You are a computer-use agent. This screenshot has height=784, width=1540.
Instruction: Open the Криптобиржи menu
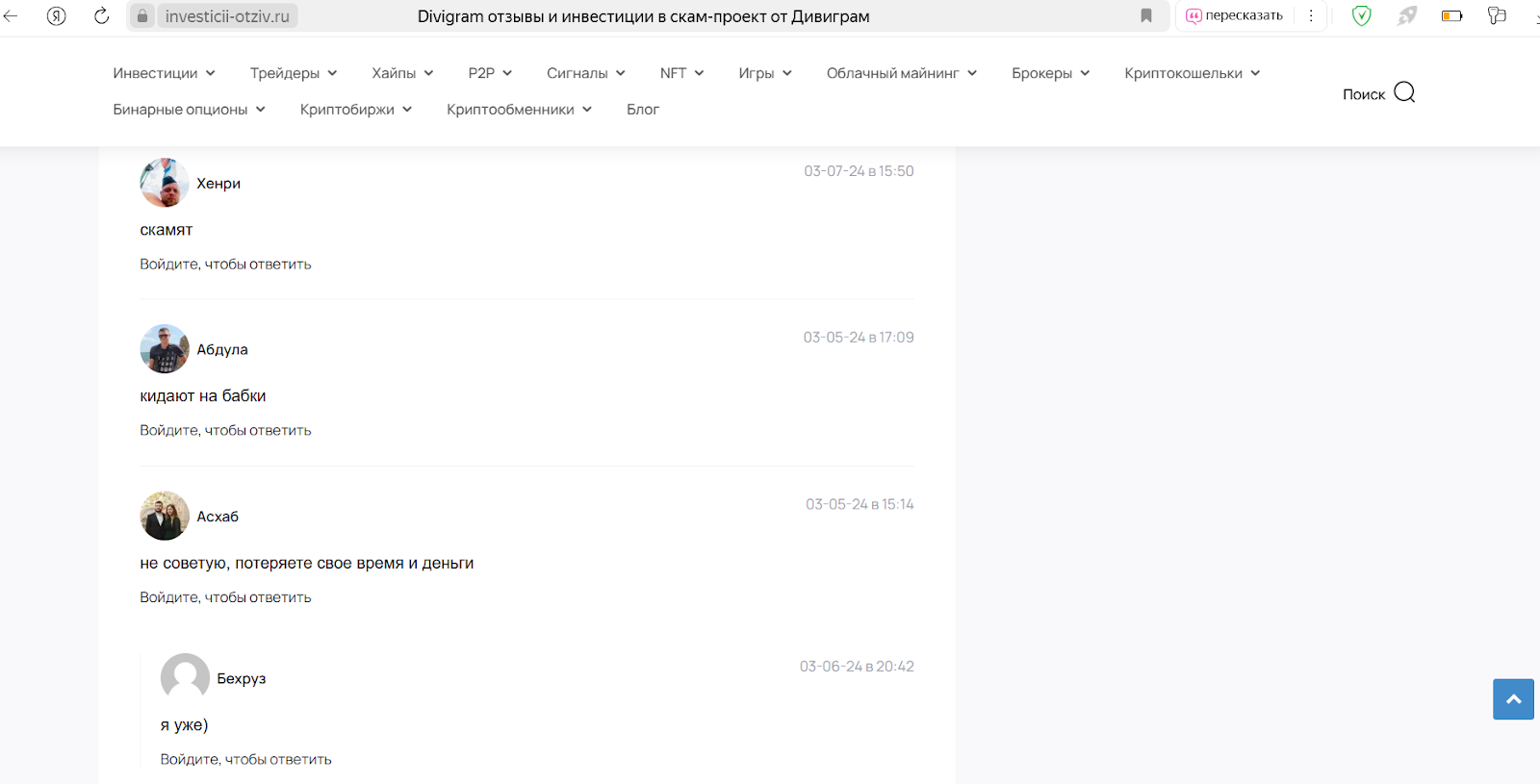point(356,110)
